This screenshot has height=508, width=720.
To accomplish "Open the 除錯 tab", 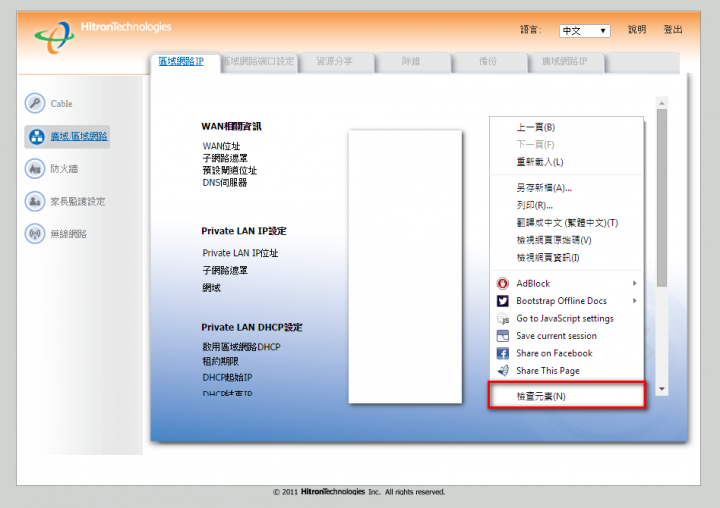I will pyautogui.click(x=411, y=61).
